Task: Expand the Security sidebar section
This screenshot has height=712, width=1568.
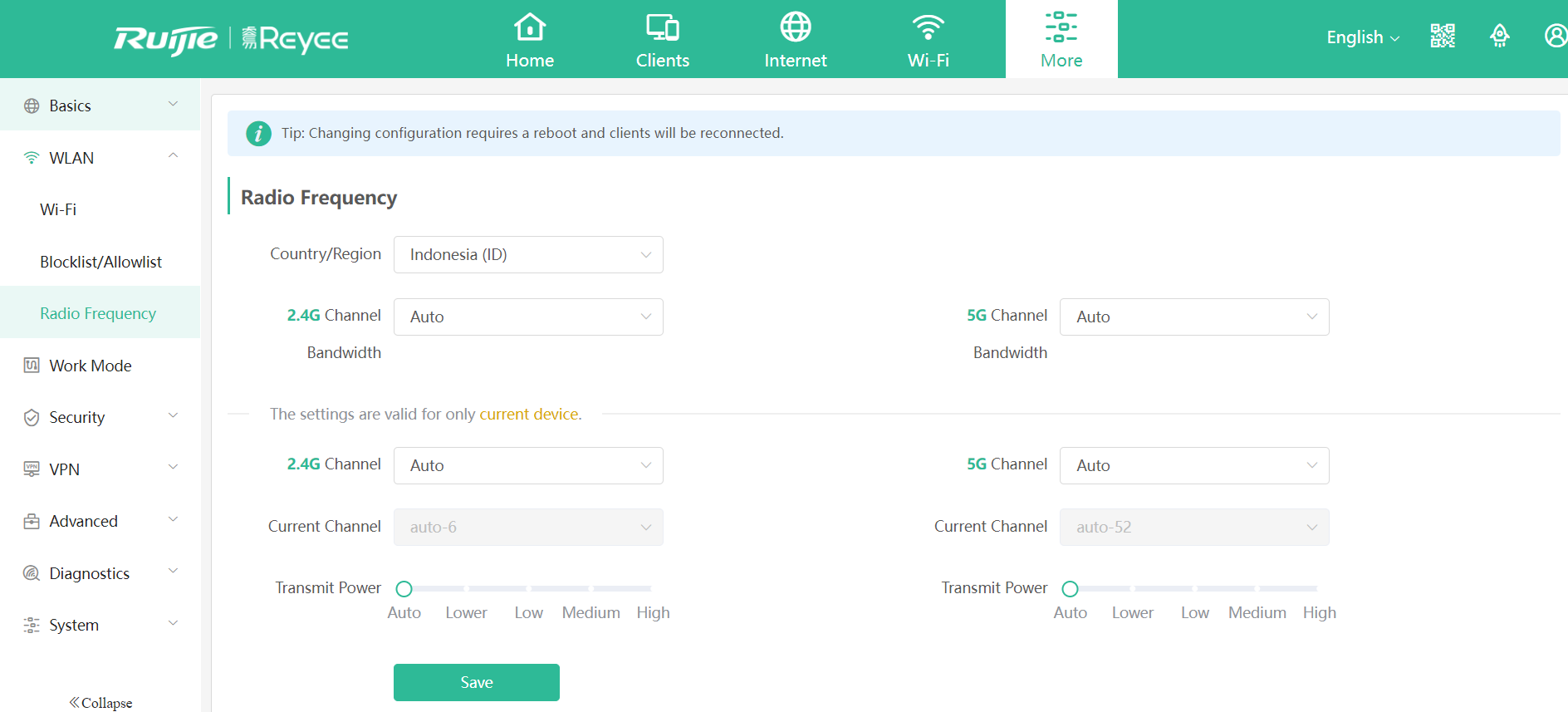Action: (x=100, y=417)
